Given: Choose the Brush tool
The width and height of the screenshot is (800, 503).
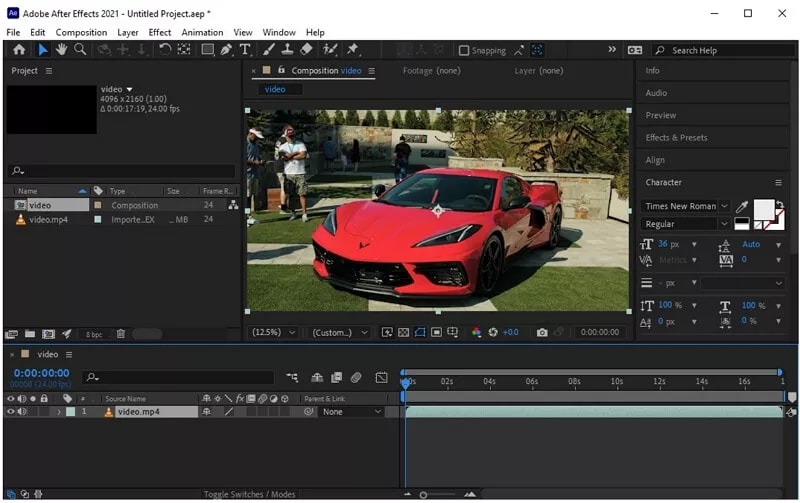Looking at the screenshot, I should pos(269,49).
